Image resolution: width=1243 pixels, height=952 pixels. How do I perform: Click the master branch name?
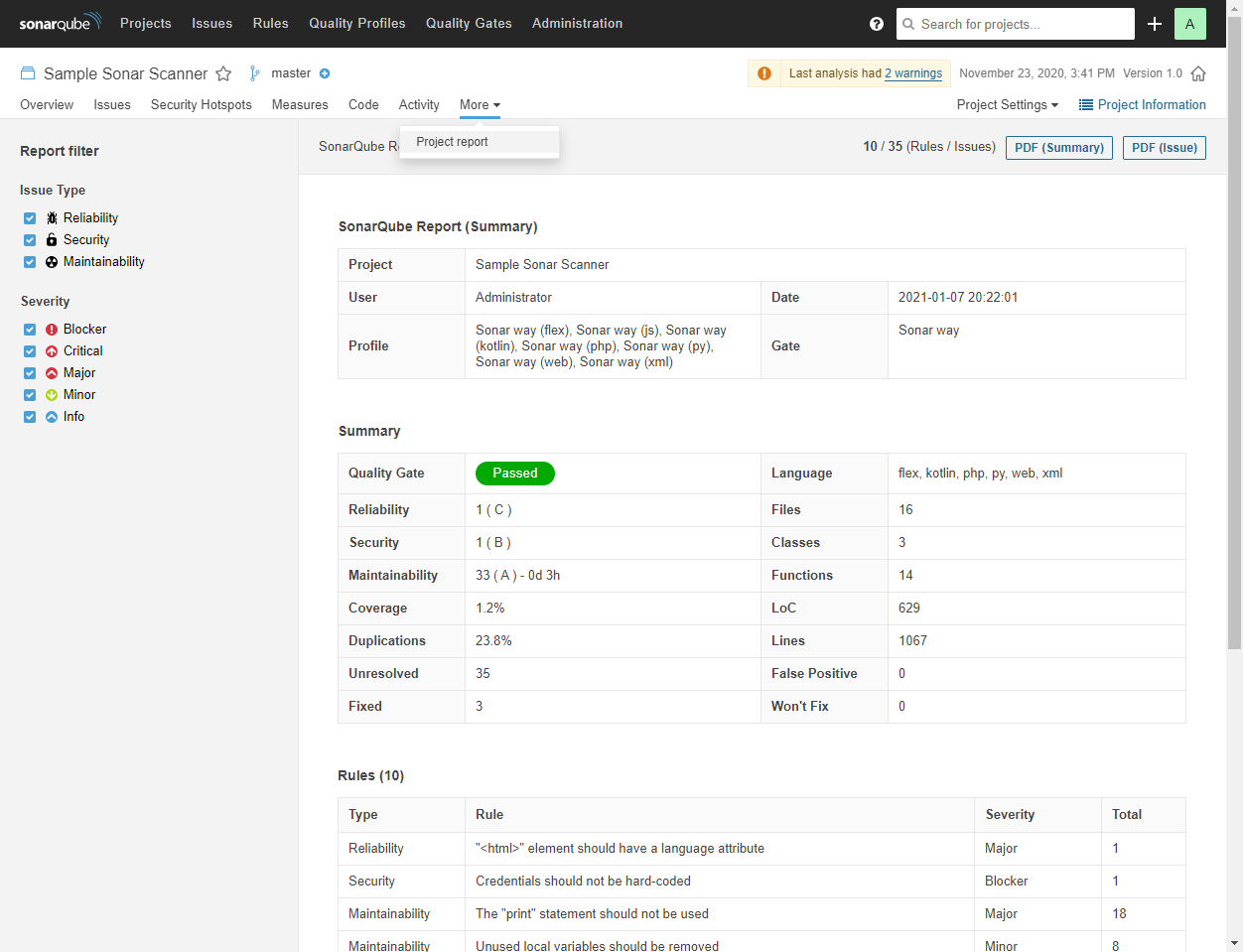point(291,73)
